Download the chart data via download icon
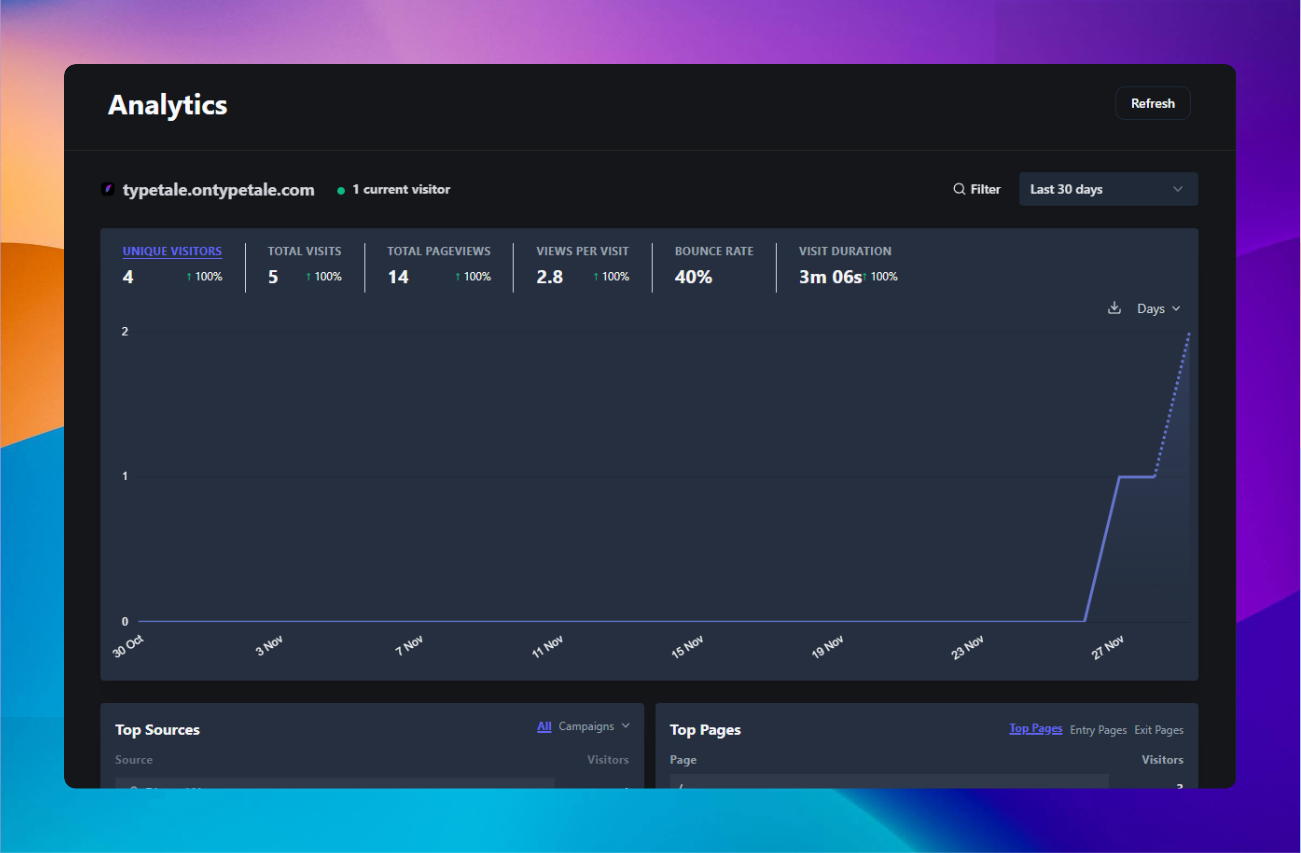Viewport: 1301px width, 853px height. pyautogui.click(x=1114, y=308)
